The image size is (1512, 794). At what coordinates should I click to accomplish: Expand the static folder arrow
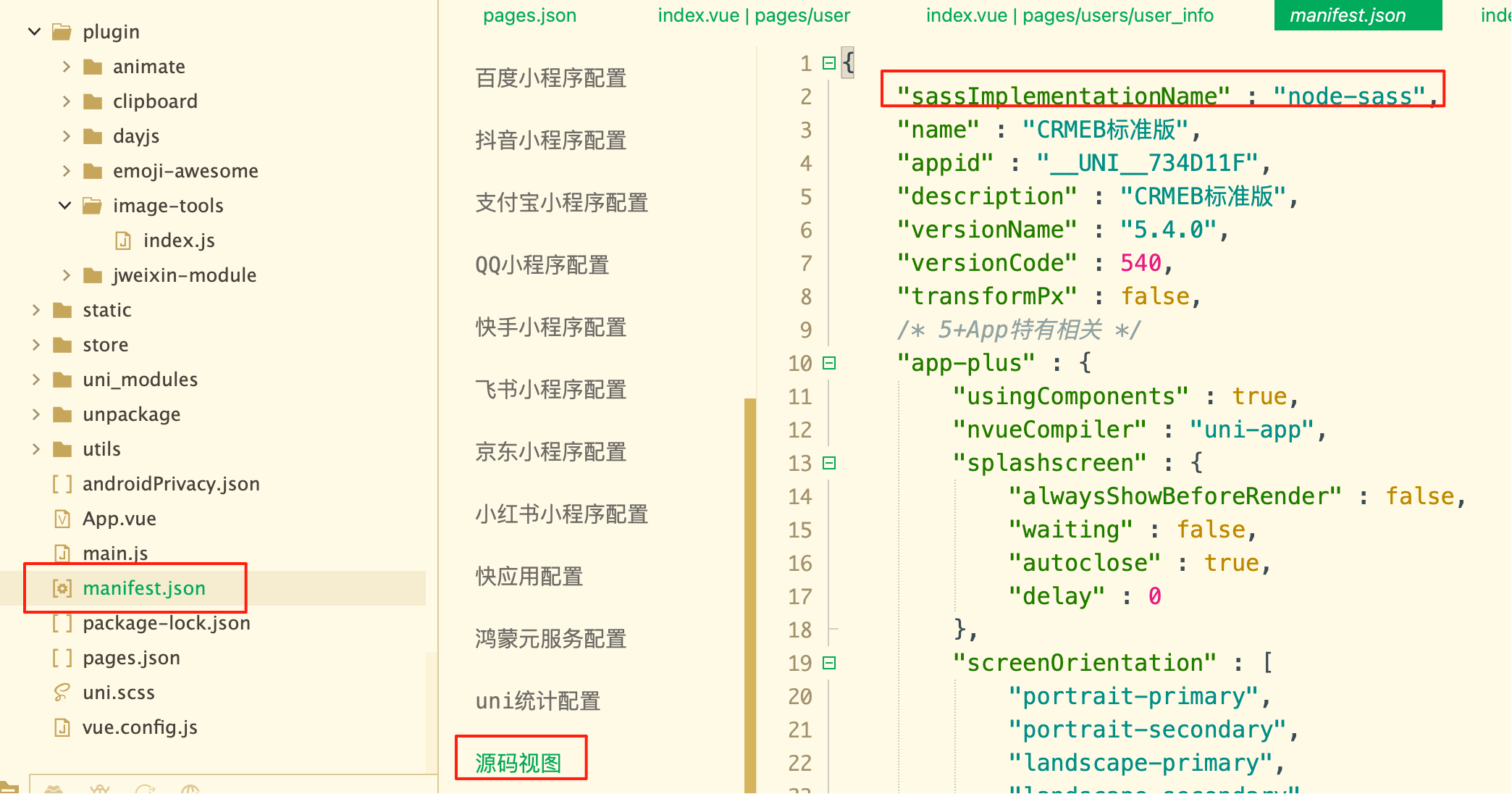pos(35,310)
